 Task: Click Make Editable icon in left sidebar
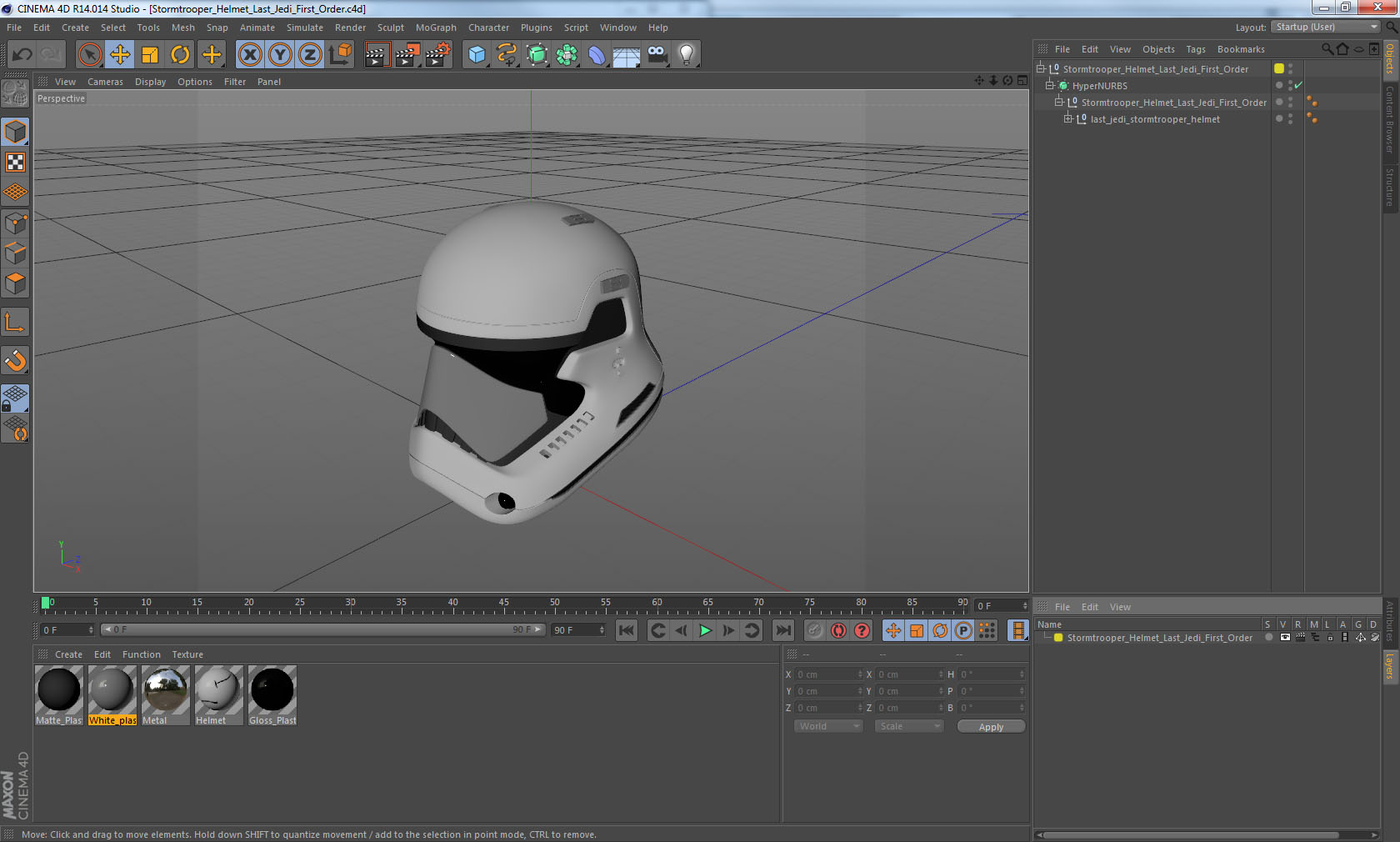coord(15,93)
